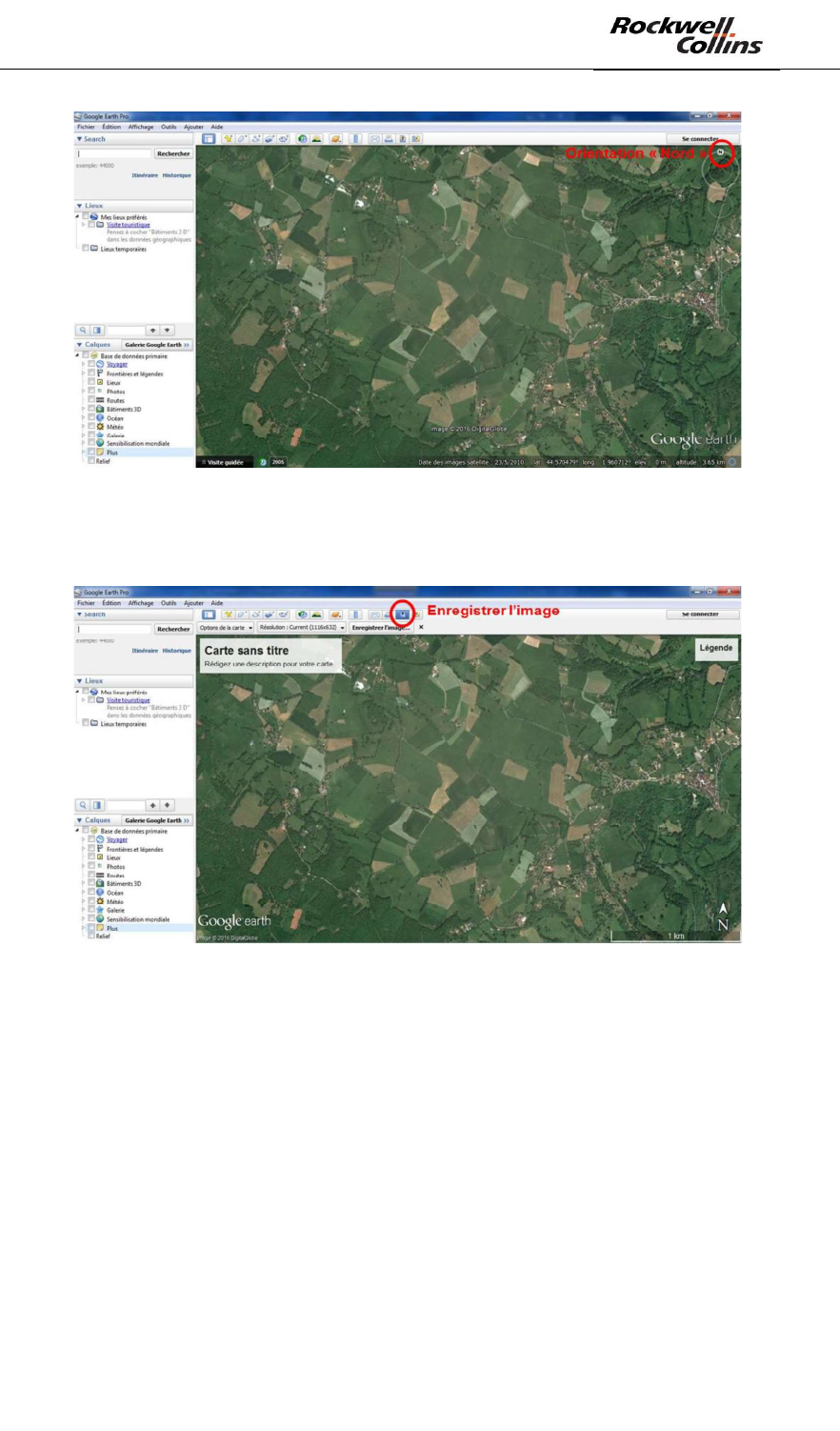
Task: Click the Save Image icon circled in the second screenshot
Action: (x=402, y=615)
